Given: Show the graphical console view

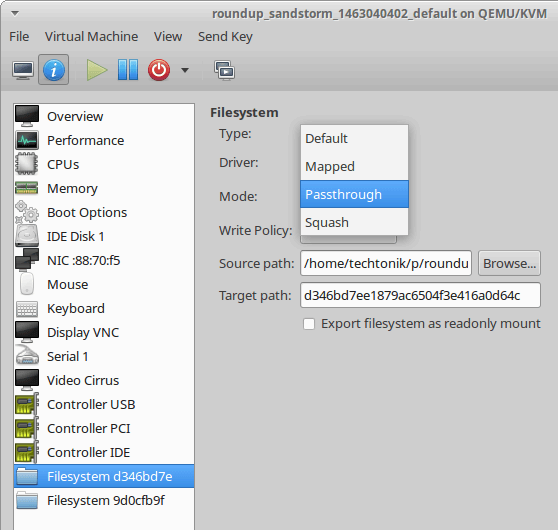Looking at the screenshot, I should coord(23,70).
